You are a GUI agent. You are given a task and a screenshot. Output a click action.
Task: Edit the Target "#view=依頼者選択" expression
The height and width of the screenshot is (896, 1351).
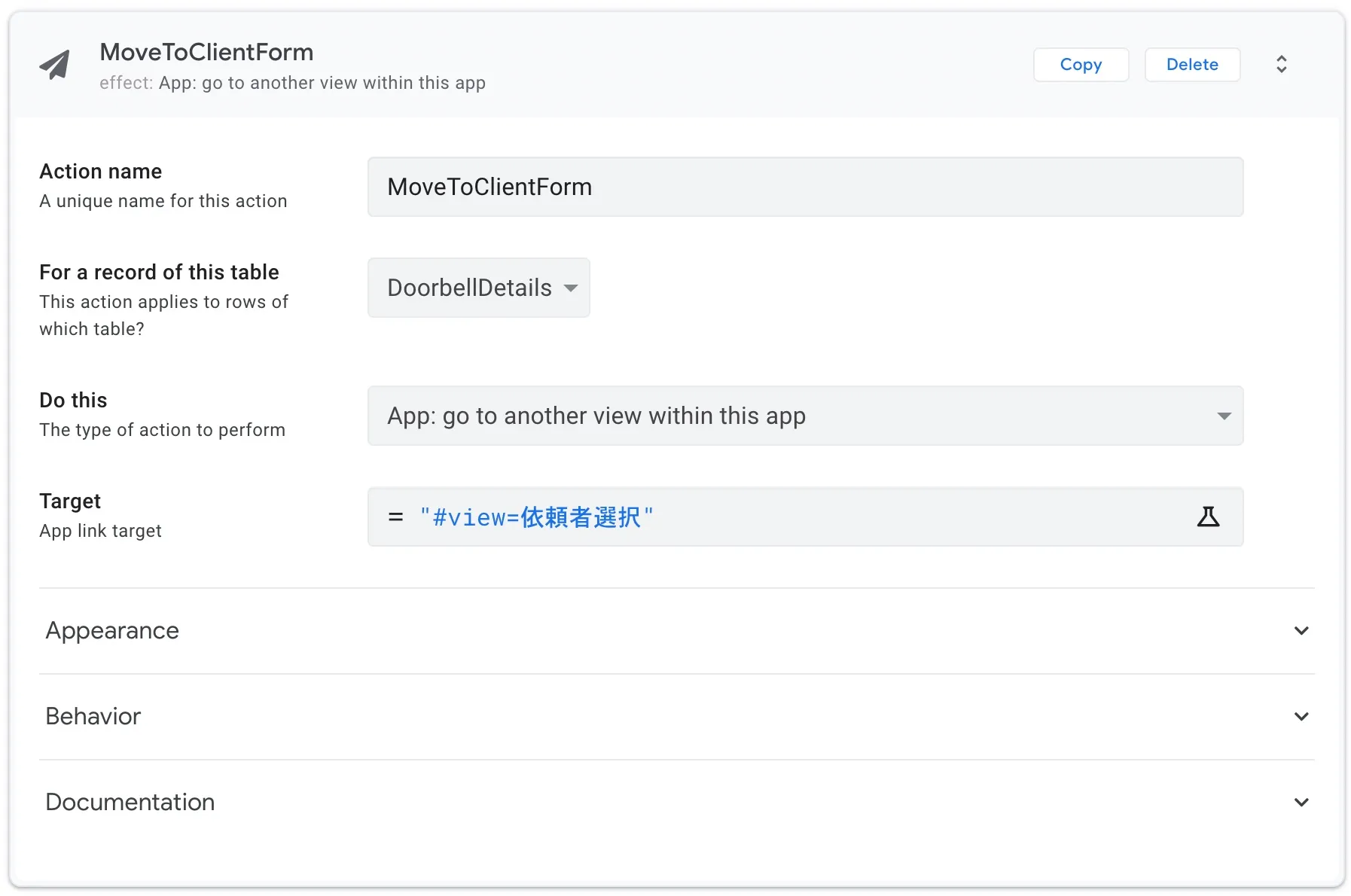(x=536, y=517)
